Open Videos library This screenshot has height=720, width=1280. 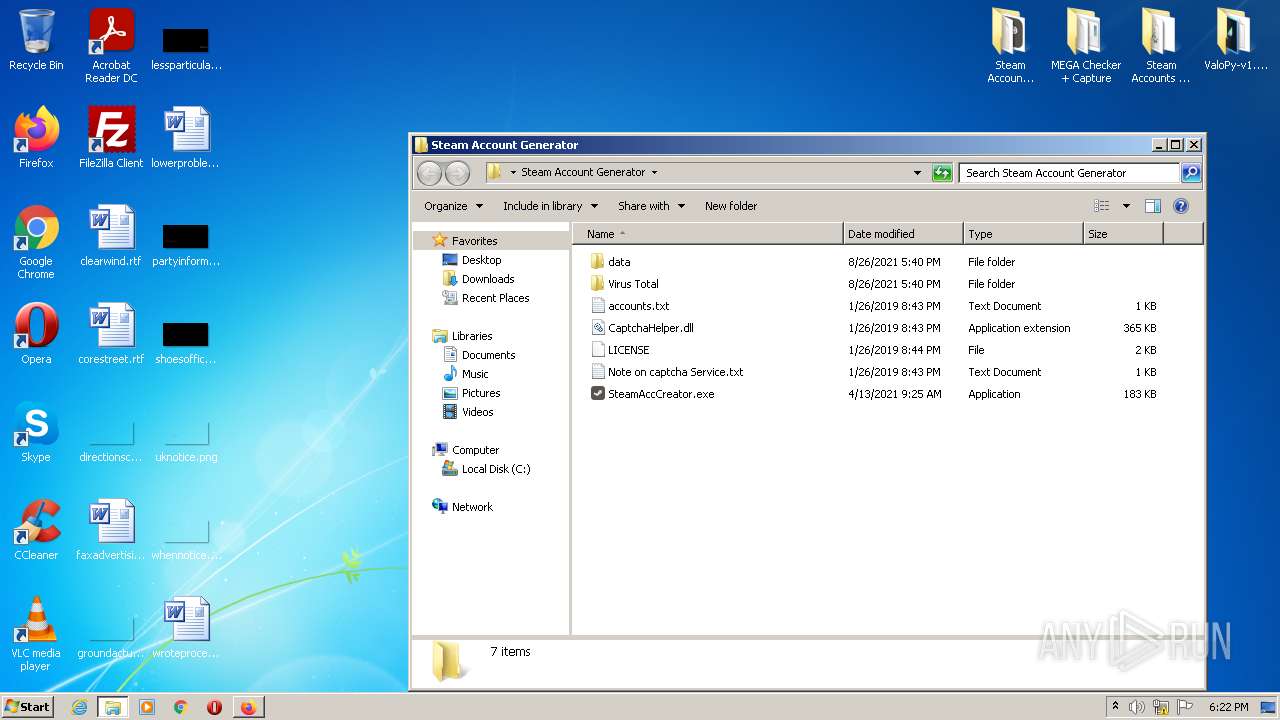coord(477,412)
